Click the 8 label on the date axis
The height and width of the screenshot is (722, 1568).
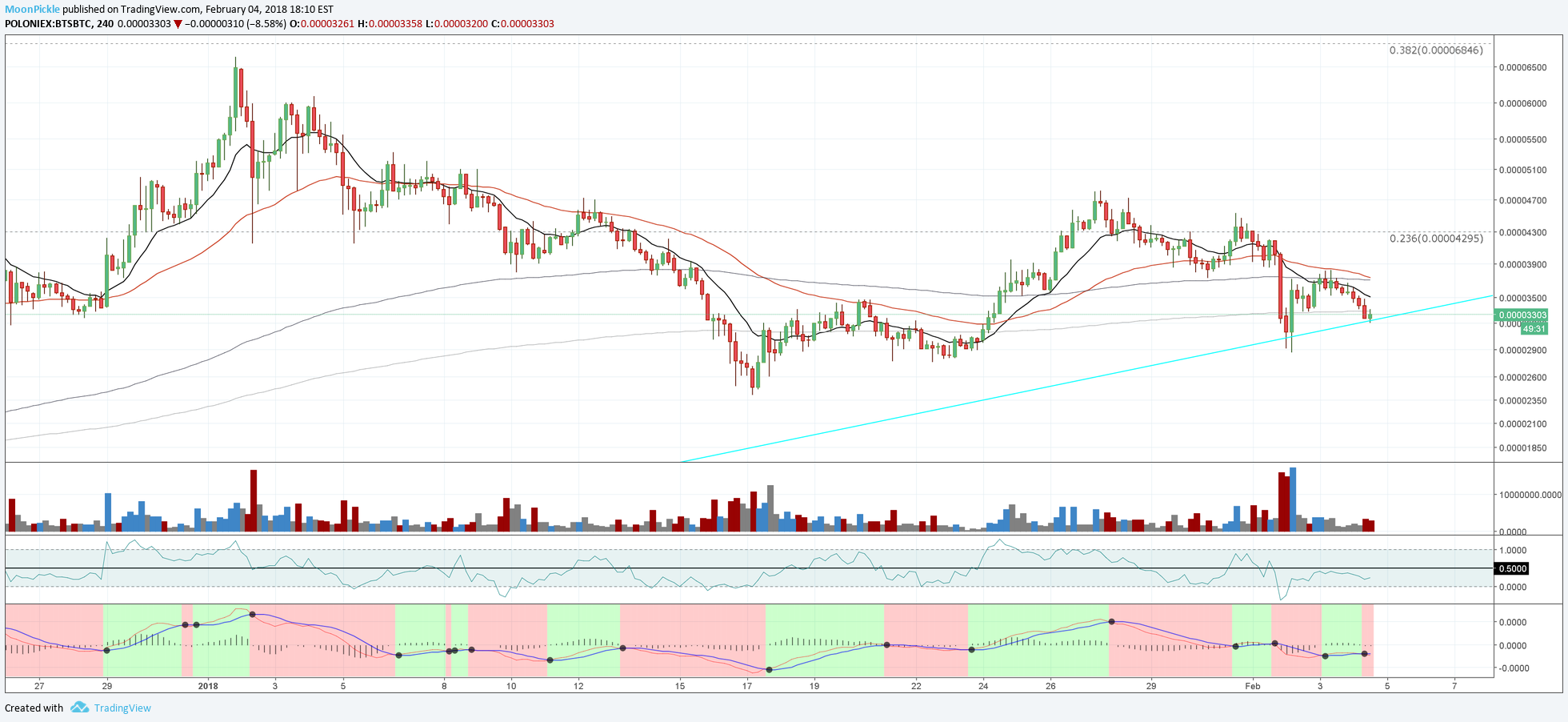(x=444, y=686)
